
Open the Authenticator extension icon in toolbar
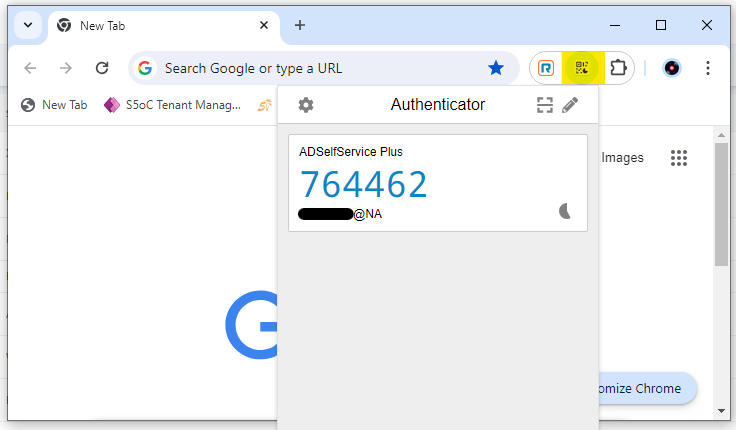tap(582, 68)
